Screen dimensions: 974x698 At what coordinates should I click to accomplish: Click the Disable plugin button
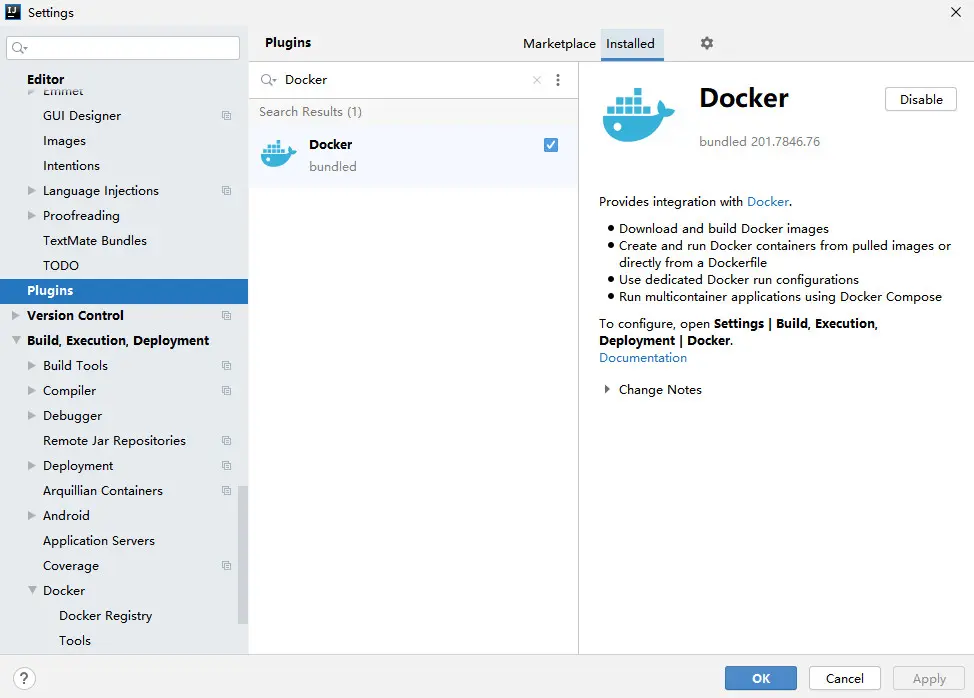click(x=921, y=99)
